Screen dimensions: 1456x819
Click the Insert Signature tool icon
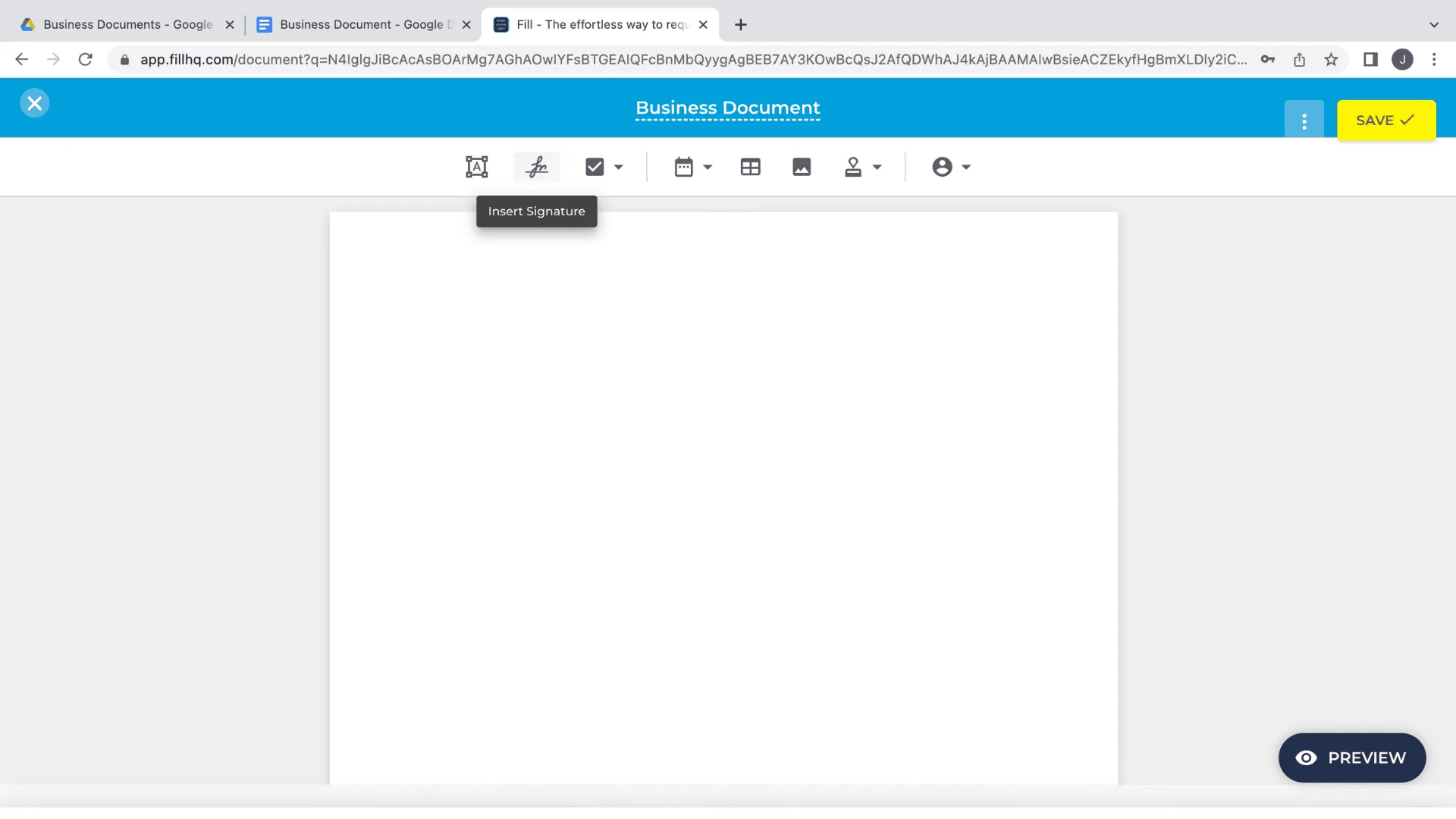click(537, 167)
